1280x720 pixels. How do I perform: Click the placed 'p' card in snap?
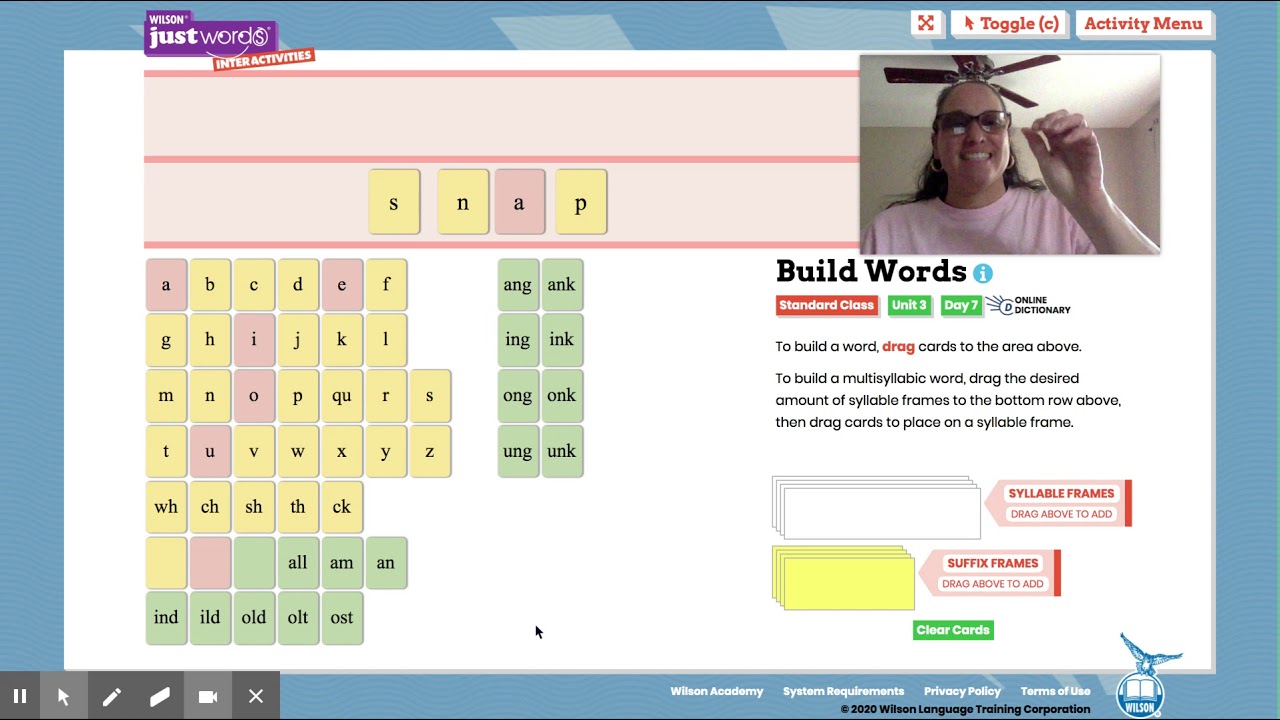(581, 203)
